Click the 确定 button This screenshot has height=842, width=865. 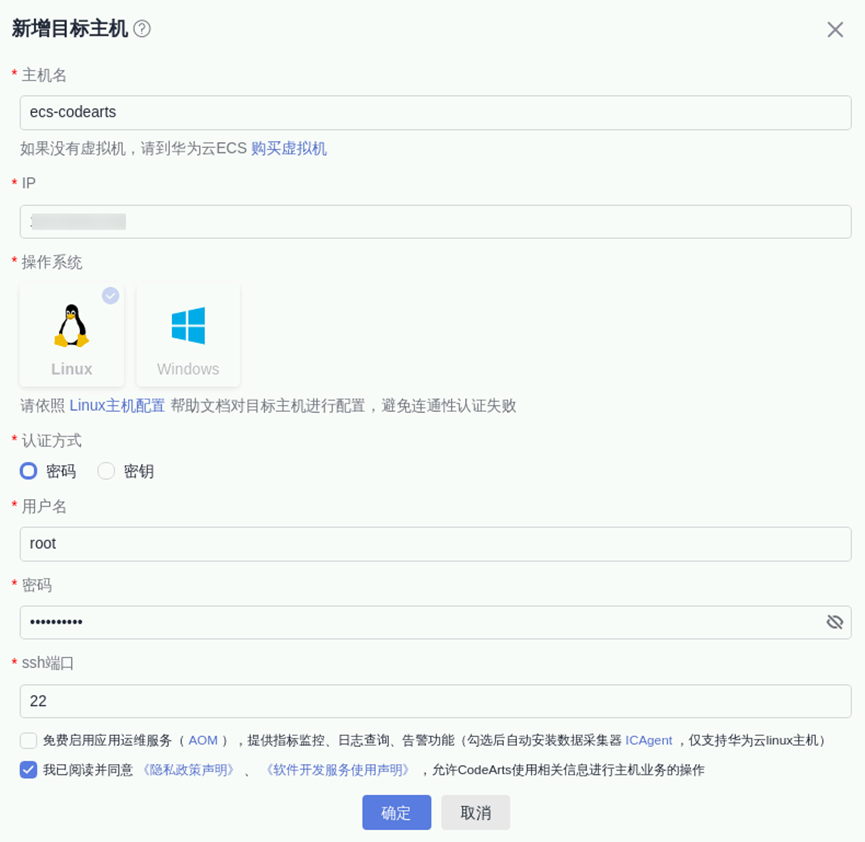[x=397, y=812]
